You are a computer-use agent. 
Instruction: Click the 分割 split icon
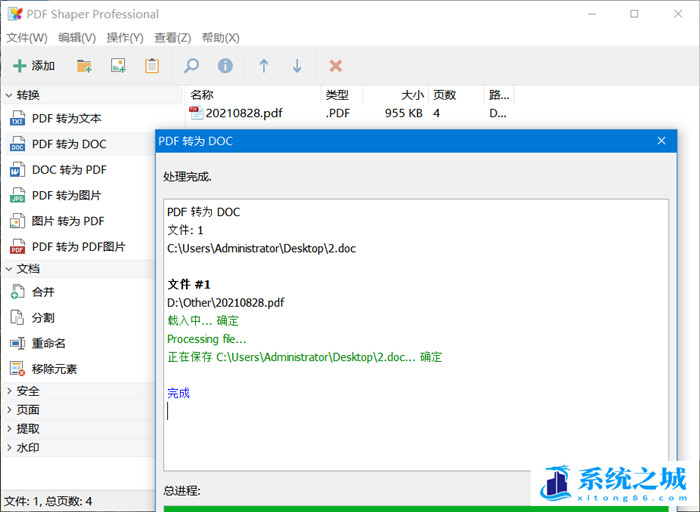(17, 317)
